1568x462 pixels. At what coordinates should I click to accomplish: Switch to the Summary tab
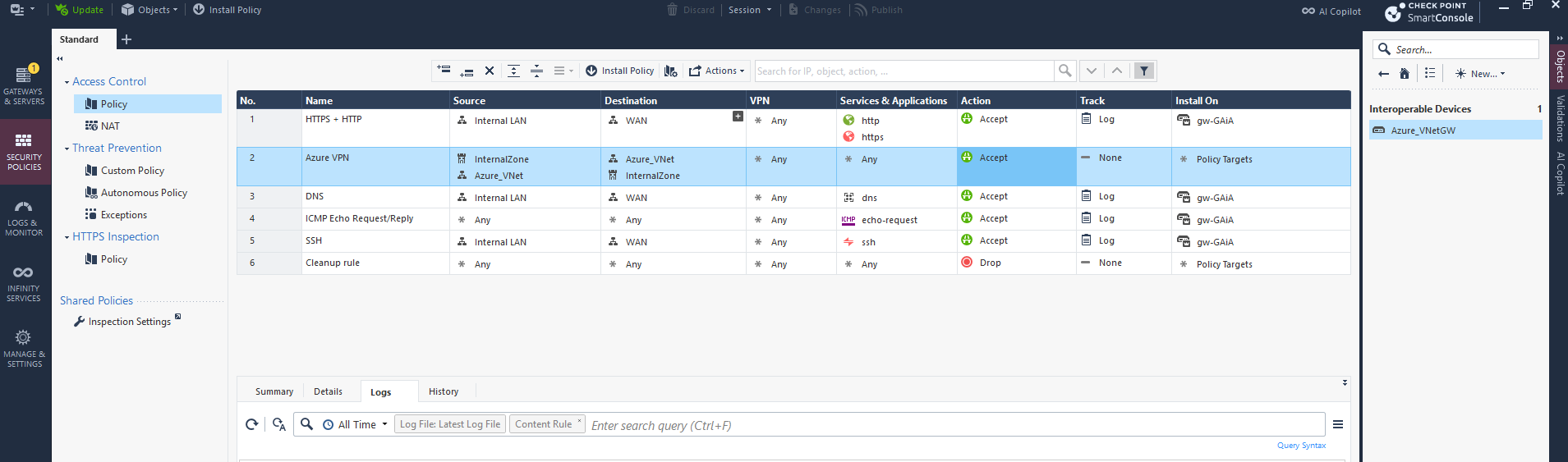[274, 391]
